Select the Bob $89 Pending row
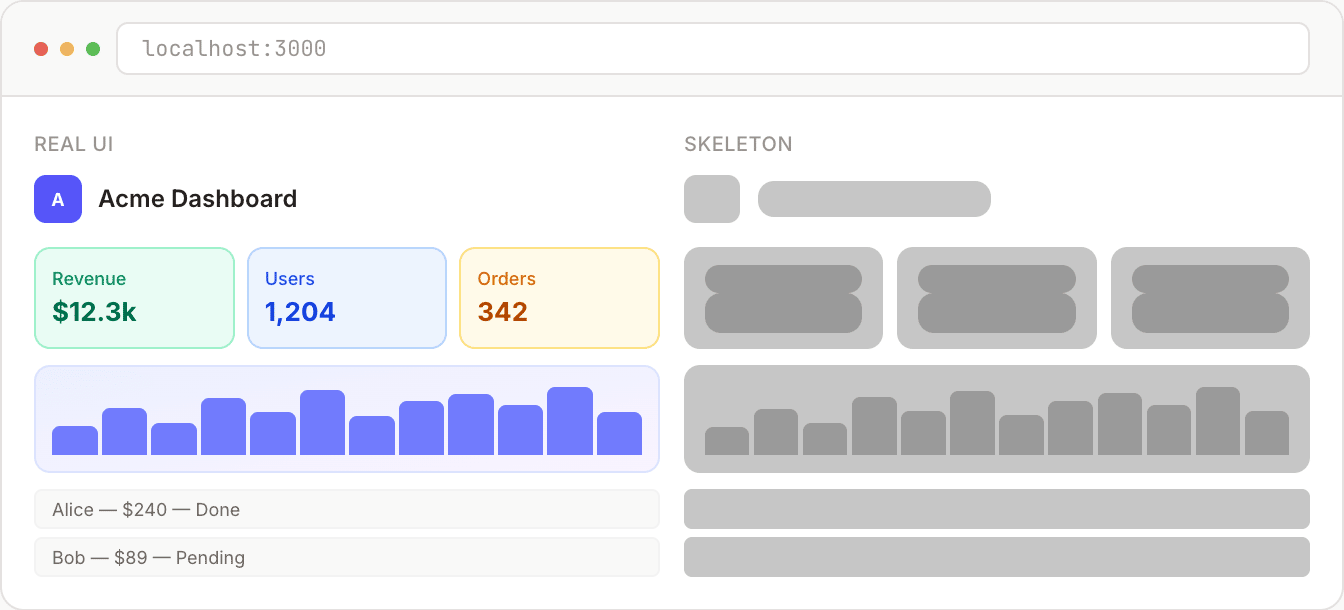 point(346,557)
